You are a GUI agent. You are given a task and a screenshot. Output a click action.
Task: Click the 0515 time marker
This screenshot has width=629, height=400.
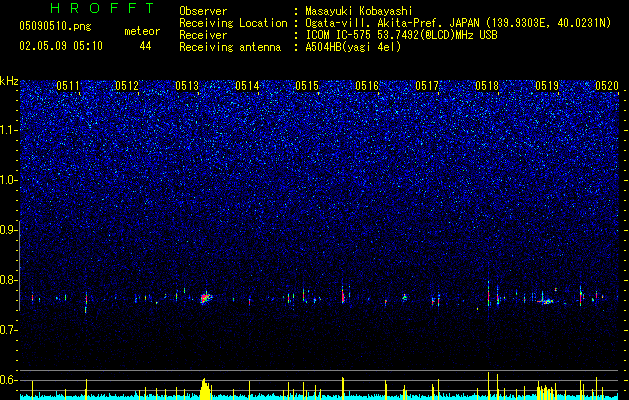(x=307, y=86)
